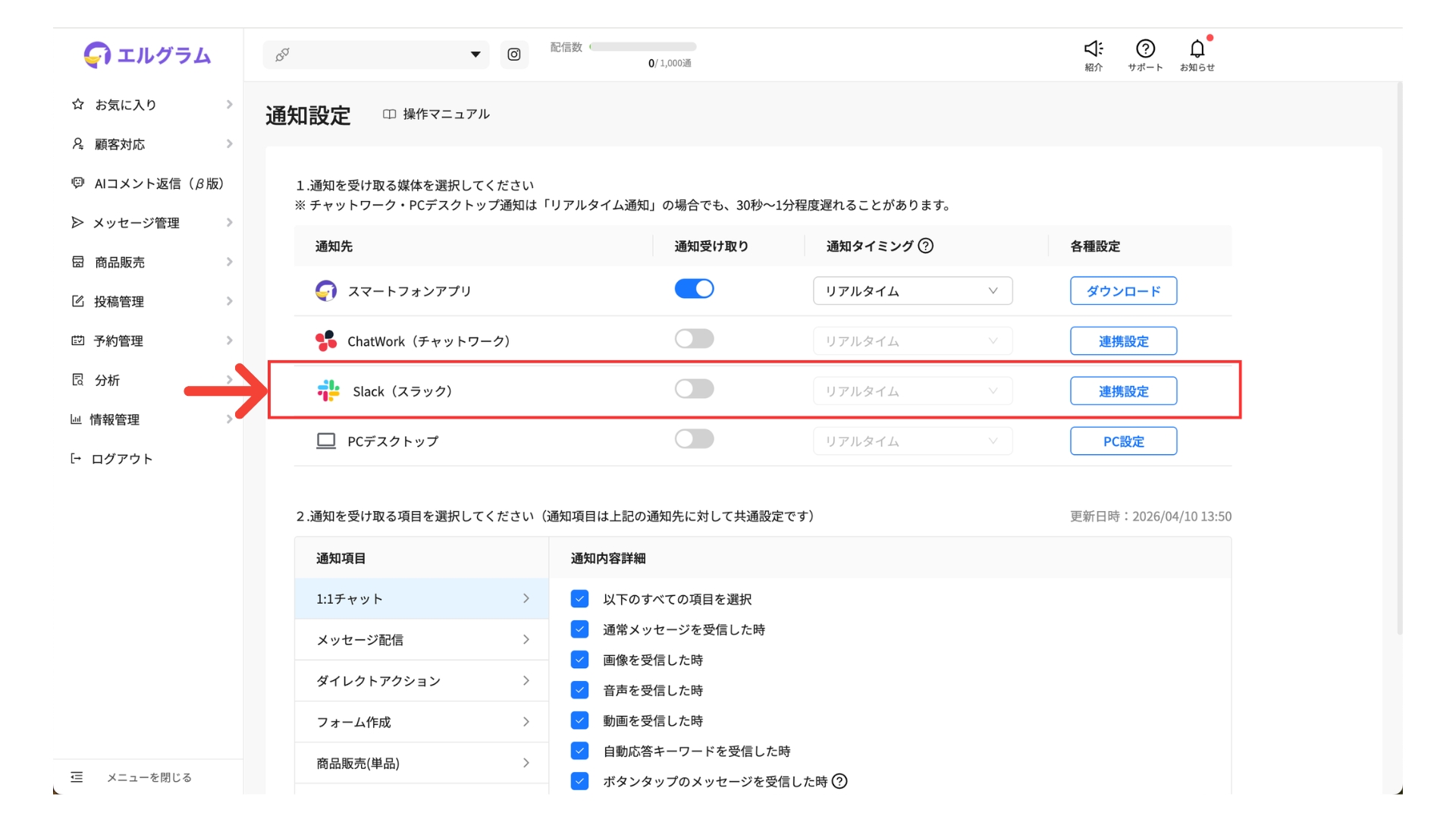Click the PC設定 button
Image resolution: width=1456 pixels, height=819 pixels.
point(1123,441)
